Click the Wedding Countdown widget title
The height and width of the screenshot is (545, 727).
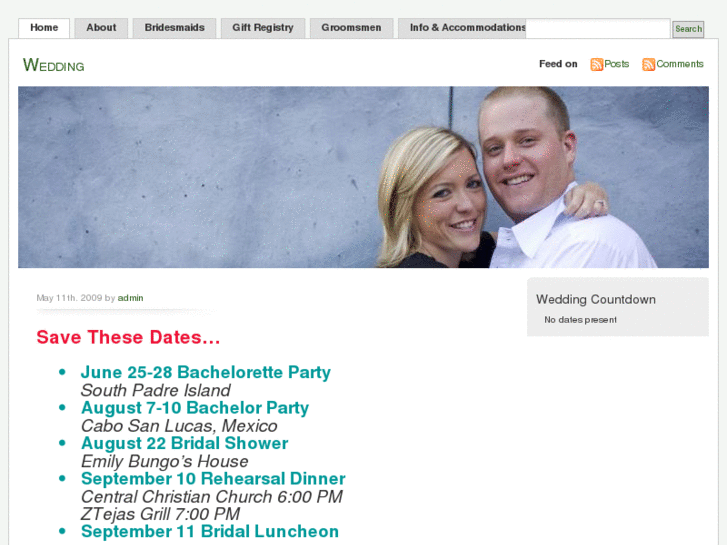[596, 300]
